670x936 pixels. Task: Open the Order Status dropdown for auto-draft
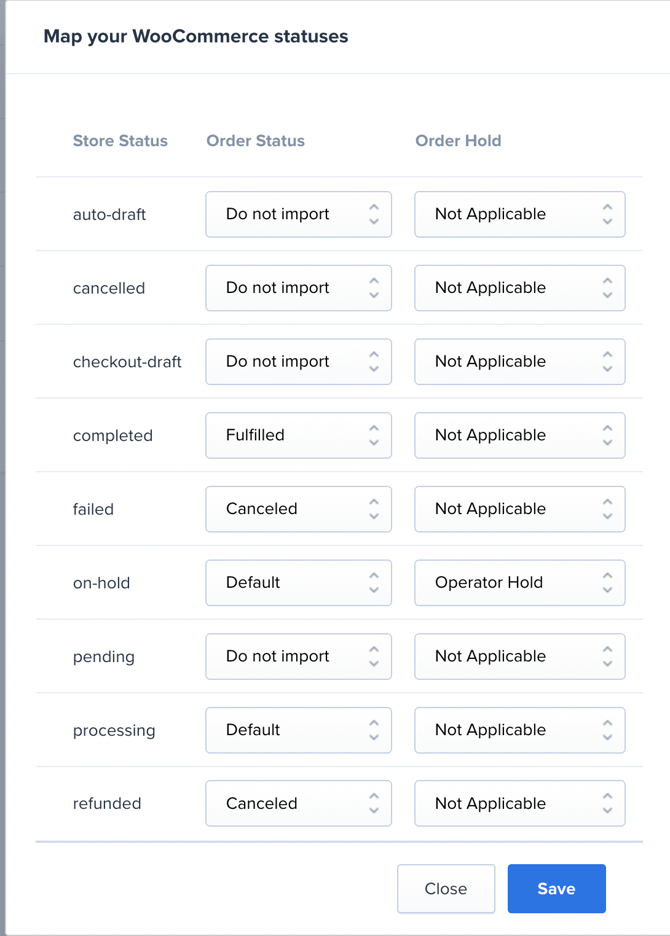click(x=298, y=214)
